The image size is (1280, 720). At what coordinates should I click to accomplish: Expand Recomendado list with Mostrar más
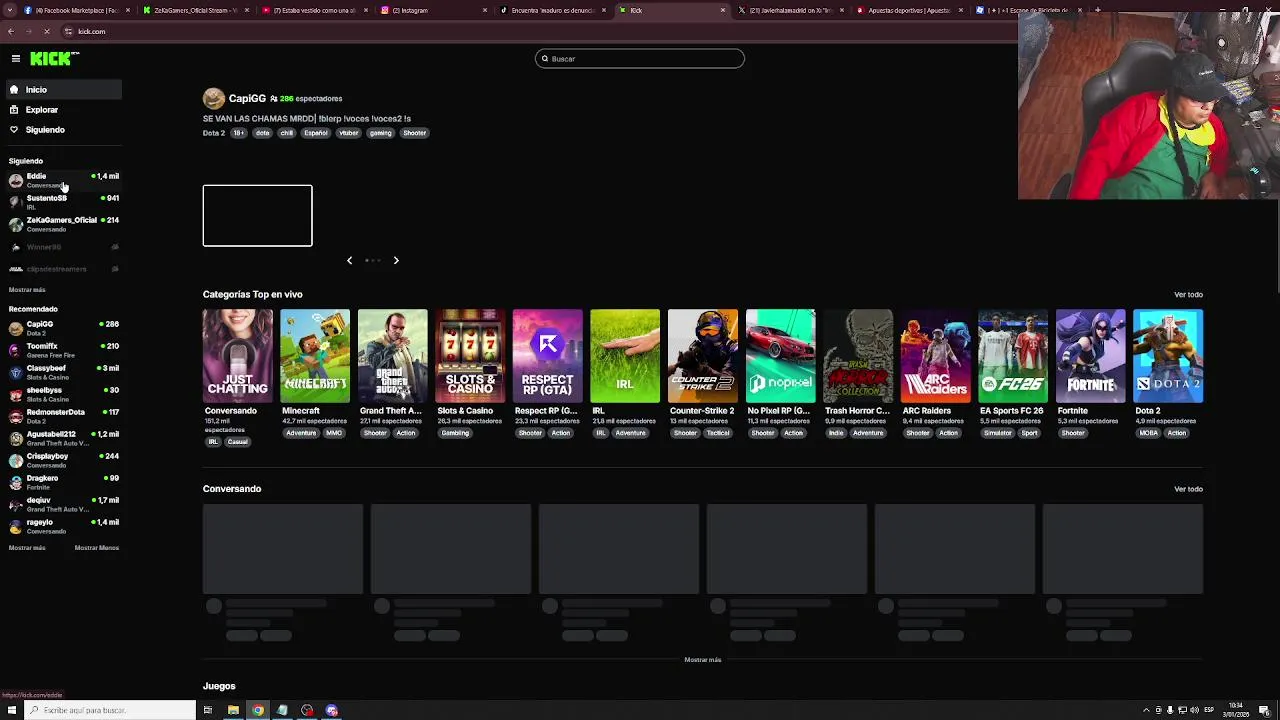27,548
